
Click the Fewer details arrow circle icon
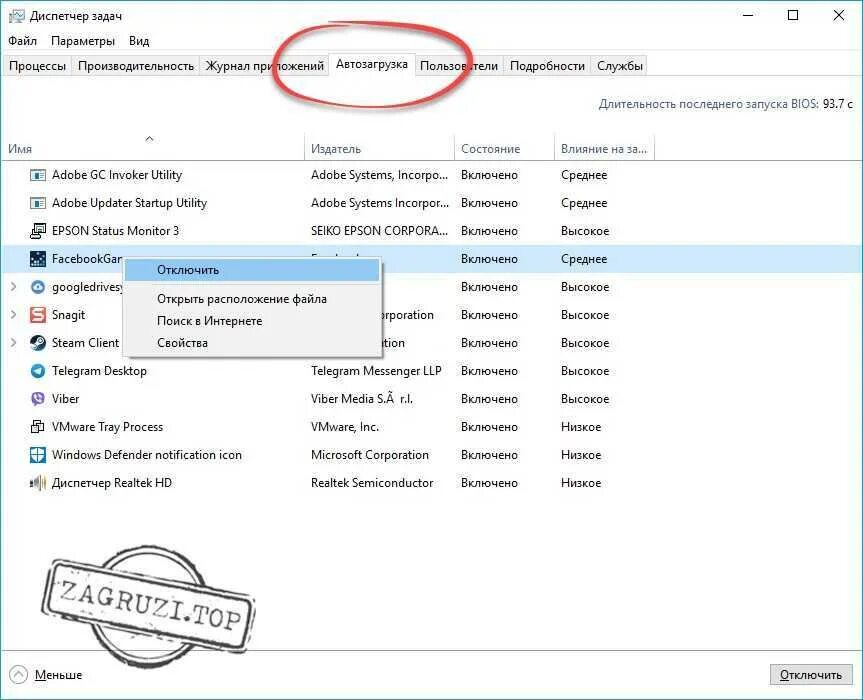18,674
